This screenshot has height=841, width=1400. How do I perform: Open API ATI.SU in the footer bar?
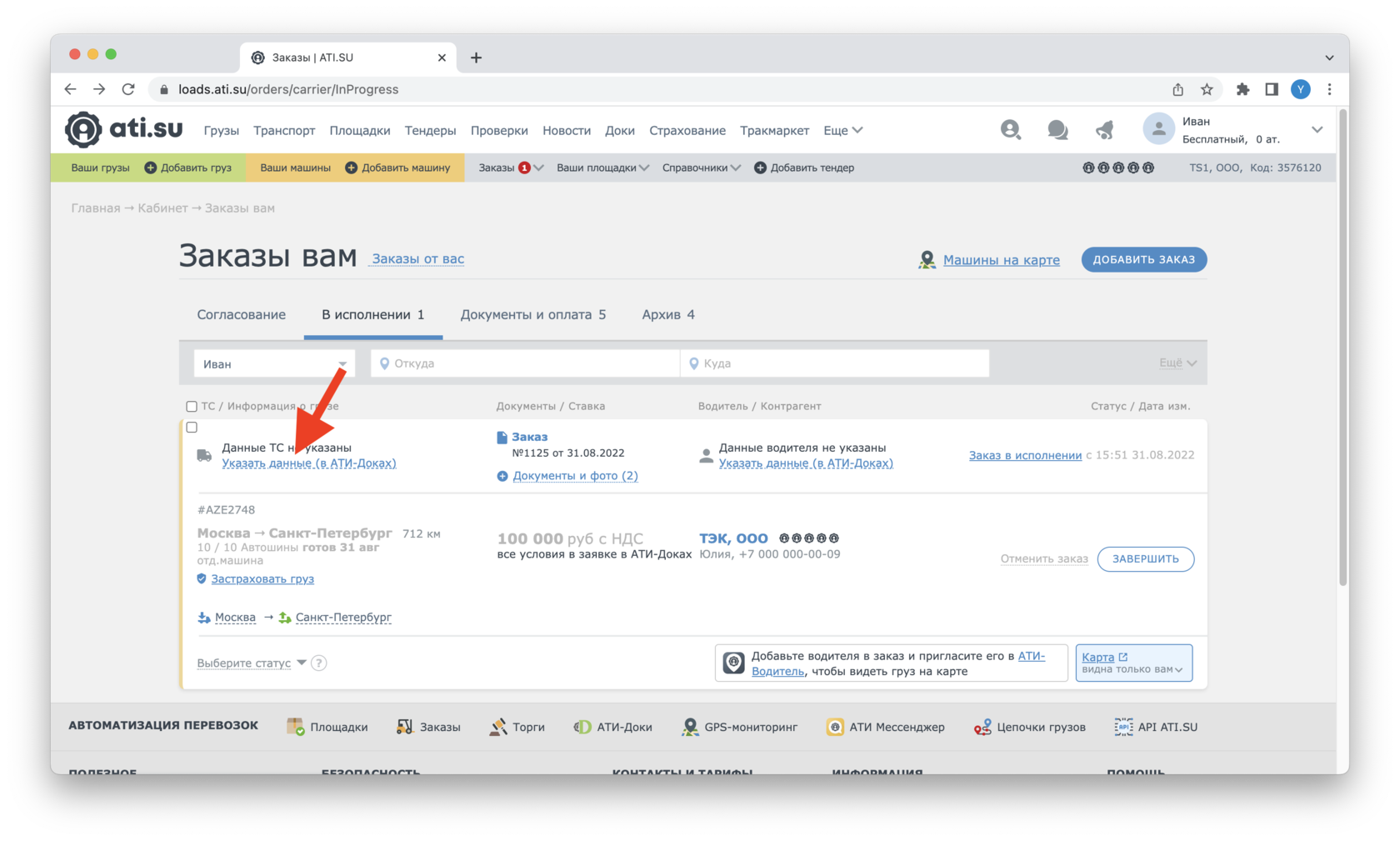(1156, 727)
